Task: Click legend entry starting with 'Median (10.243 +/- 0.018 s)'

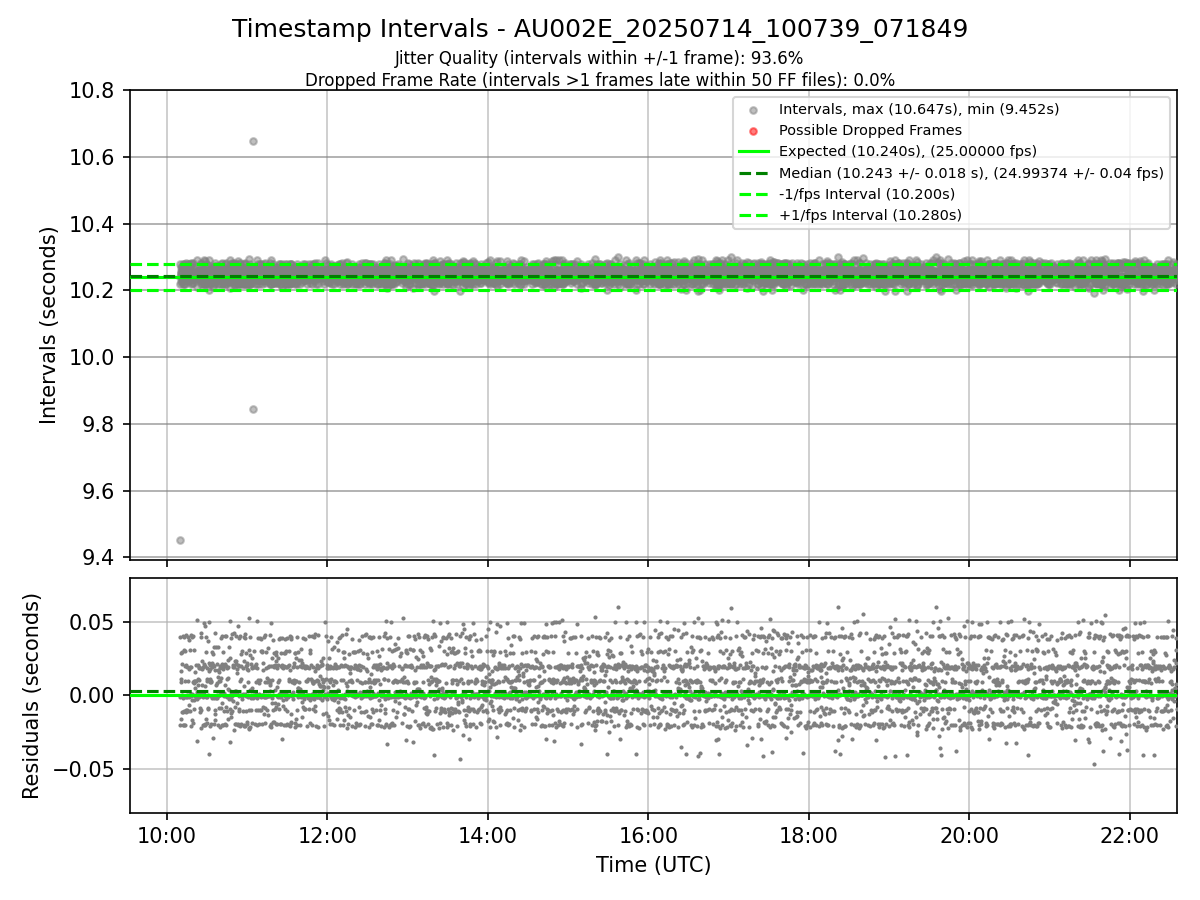Action: [971, 172]
